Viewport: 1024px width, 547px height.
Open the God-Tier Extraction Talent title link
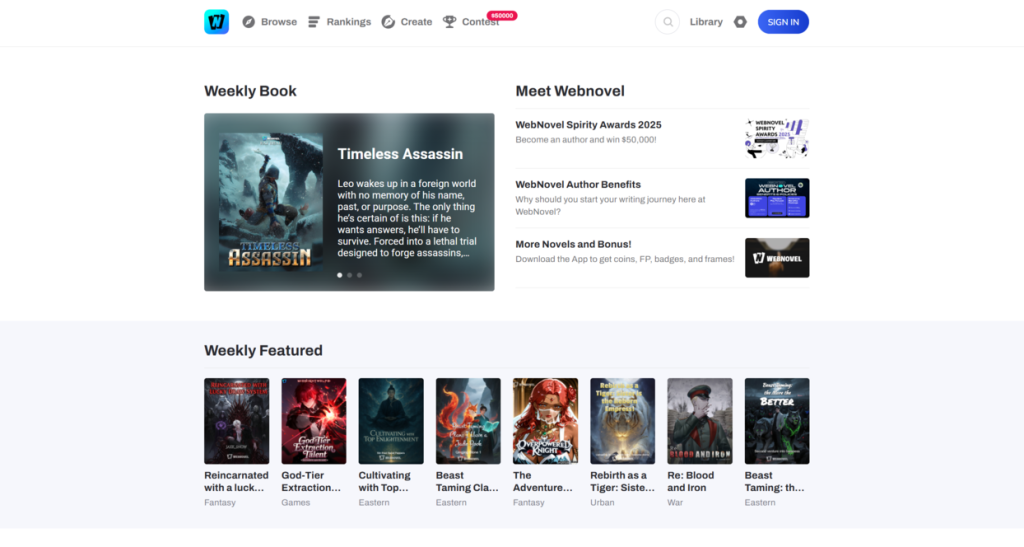click(x=311, y=481)
